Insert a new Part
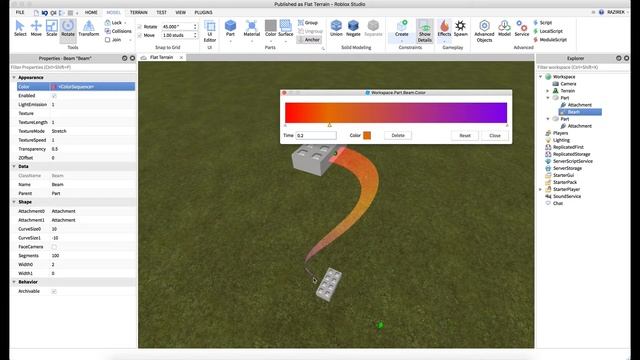 pos(231,29)
